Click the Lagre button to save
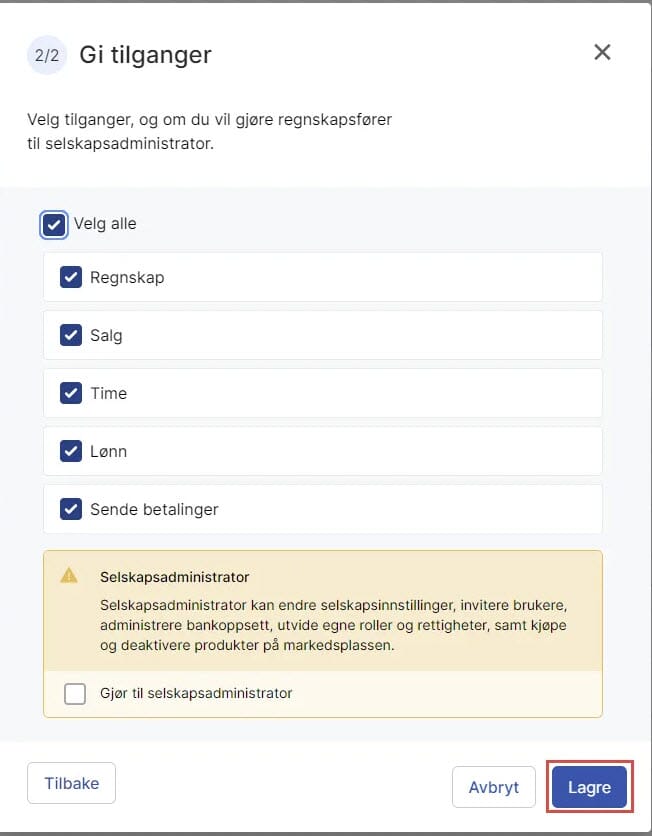The height and width of the screenshot is (836, 652). click(588, 787)
